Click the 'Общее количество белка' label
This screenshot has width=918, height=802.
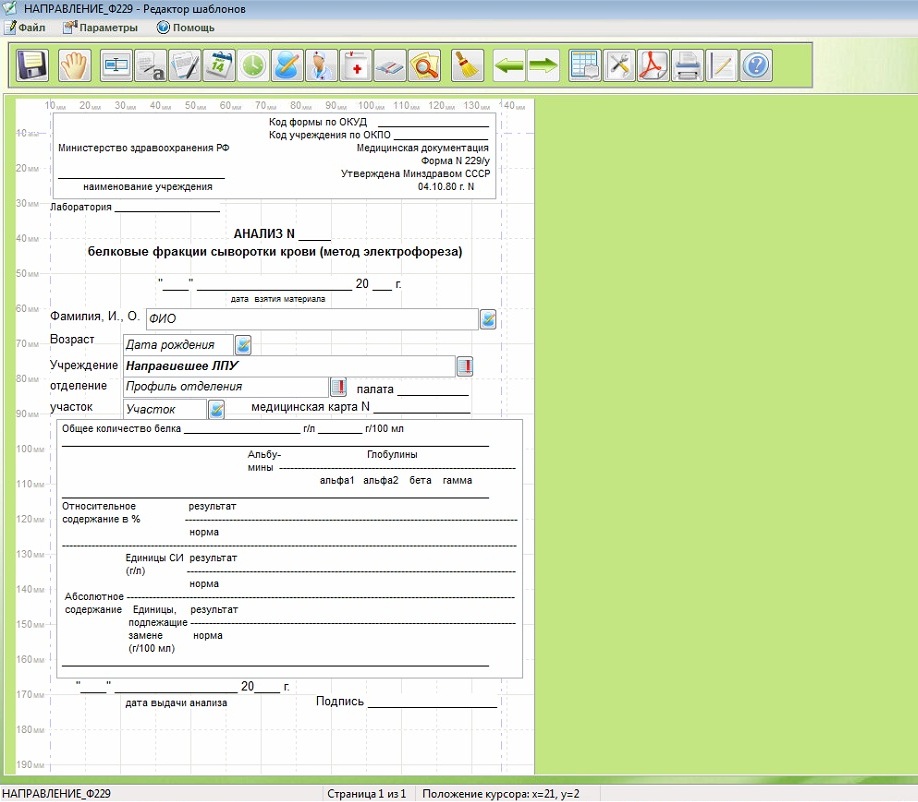pyautogui.click(x=121, y=429)
